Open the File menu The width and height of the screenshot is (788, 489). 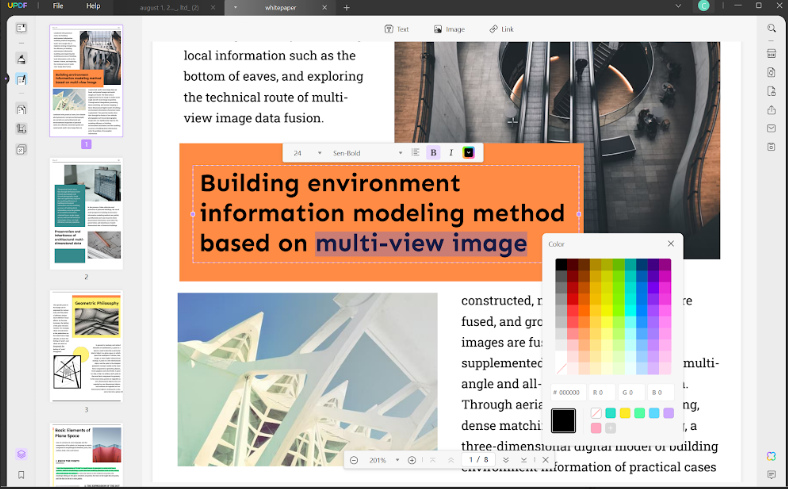[x=58, y=6]
